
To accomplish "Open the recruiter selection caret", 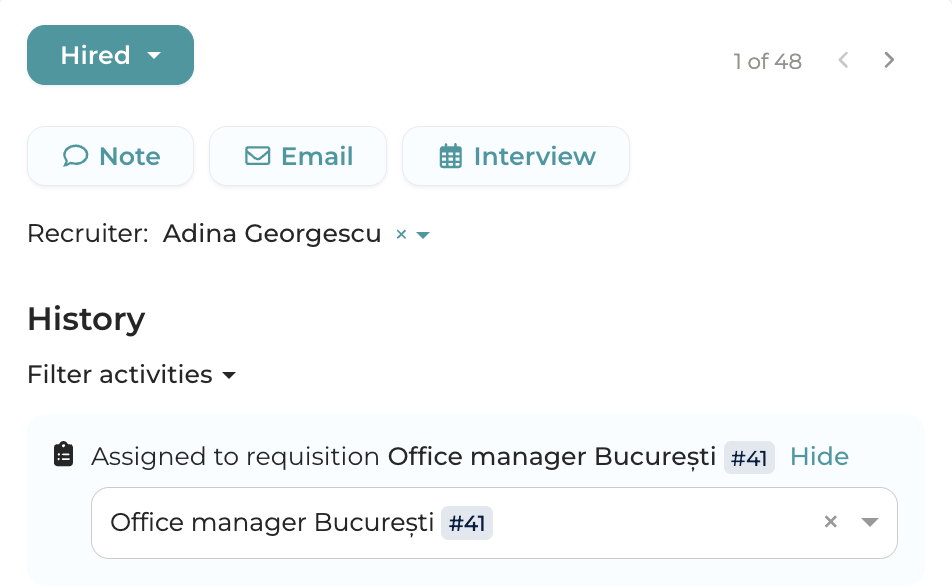I will pos(423,235).
